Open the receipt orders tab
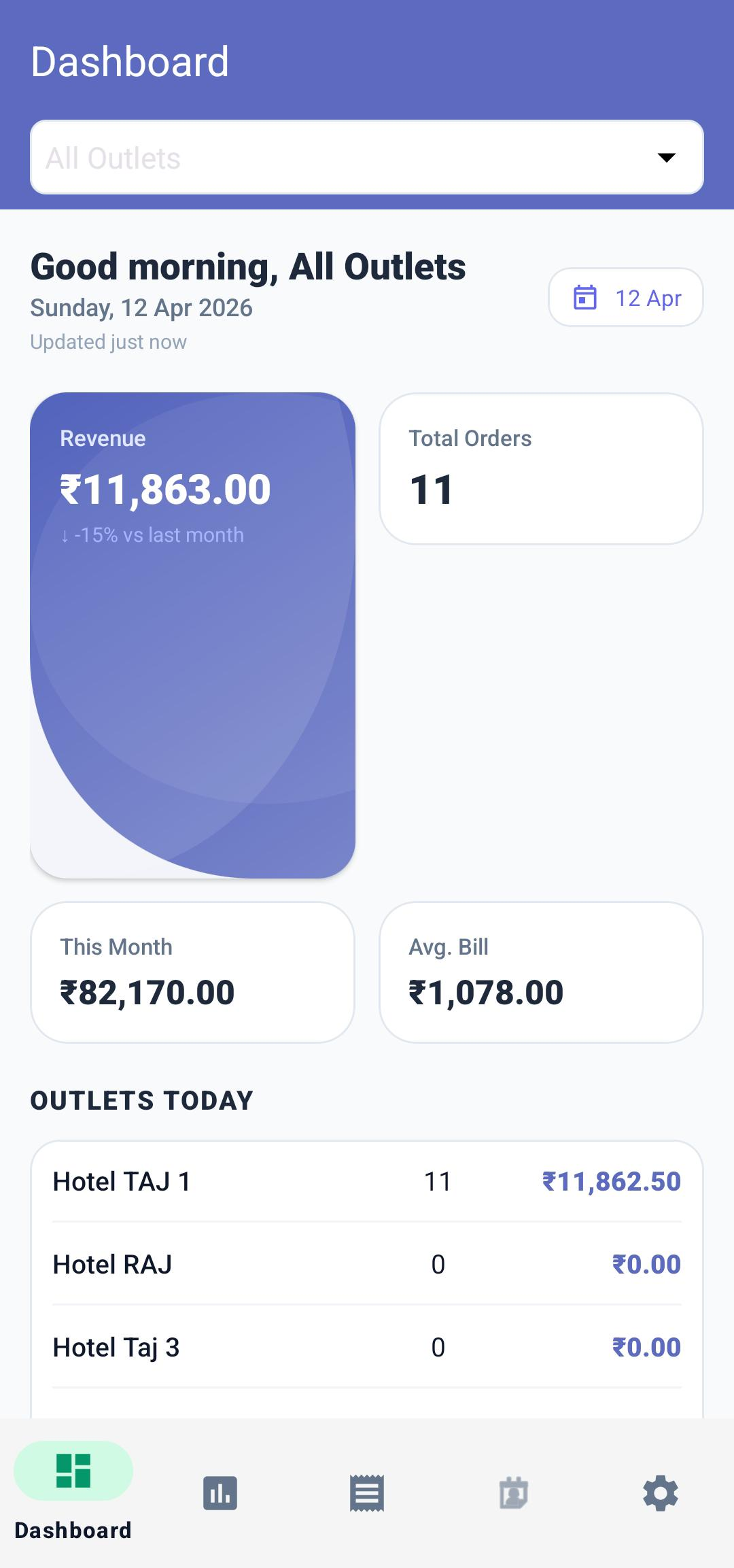Viewport: 734px width, 1568px height. click(367, 1493)
